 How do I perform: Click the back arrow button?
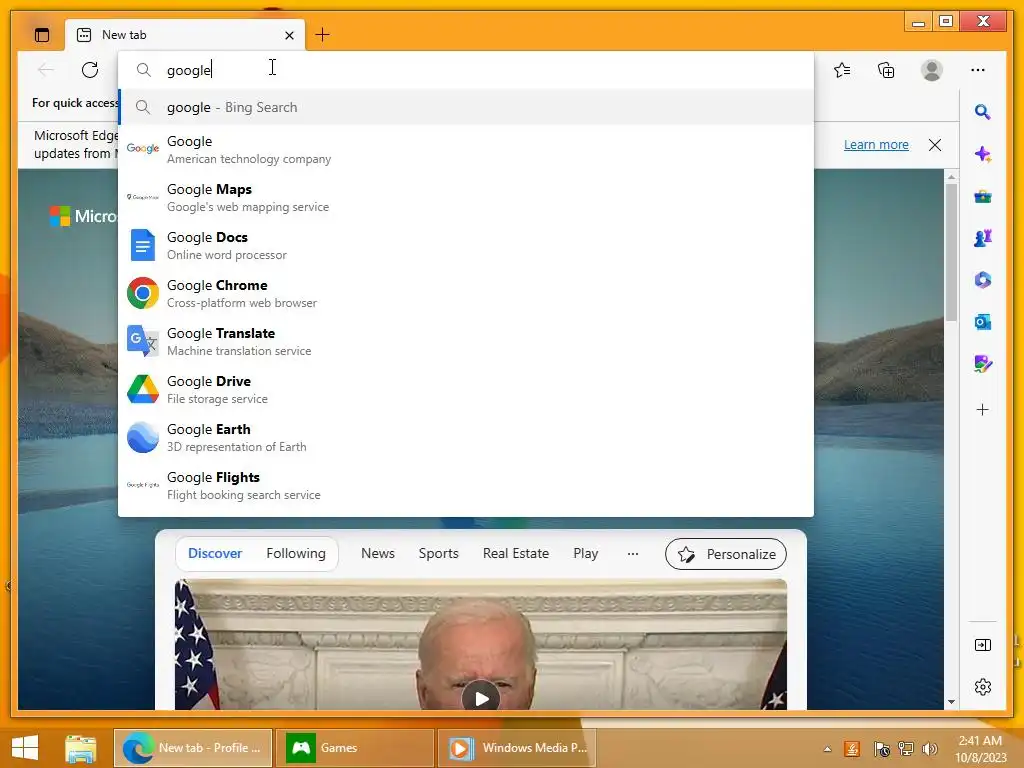[46, 70]
